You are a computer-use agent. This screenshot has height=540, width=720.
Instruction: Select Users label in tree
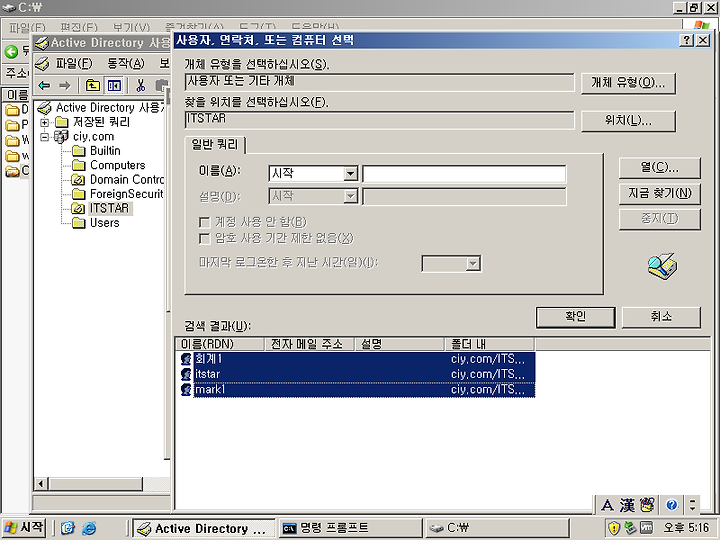point(105,223)
